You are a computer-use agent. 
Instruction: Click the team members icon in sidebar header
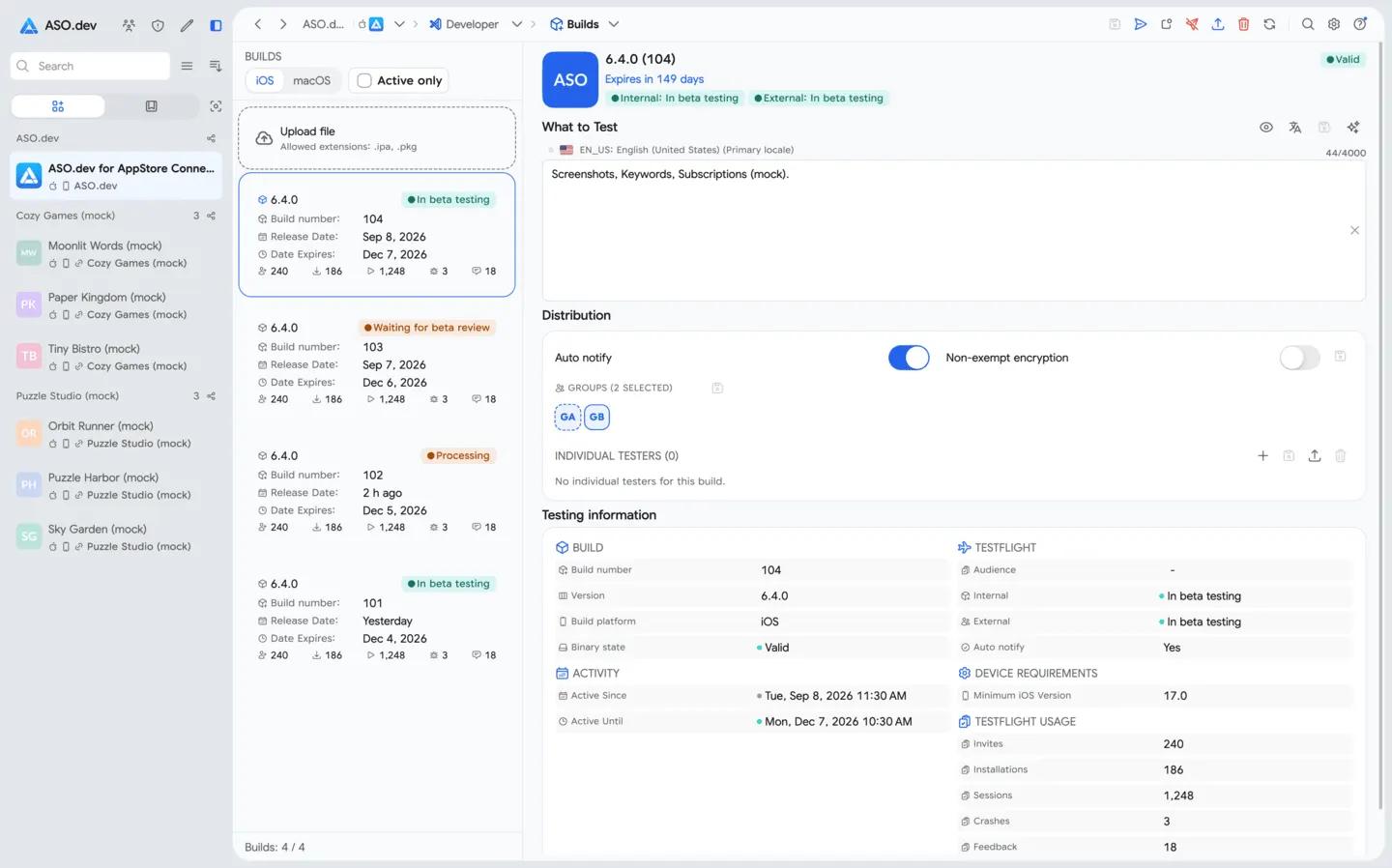(129, 26)
